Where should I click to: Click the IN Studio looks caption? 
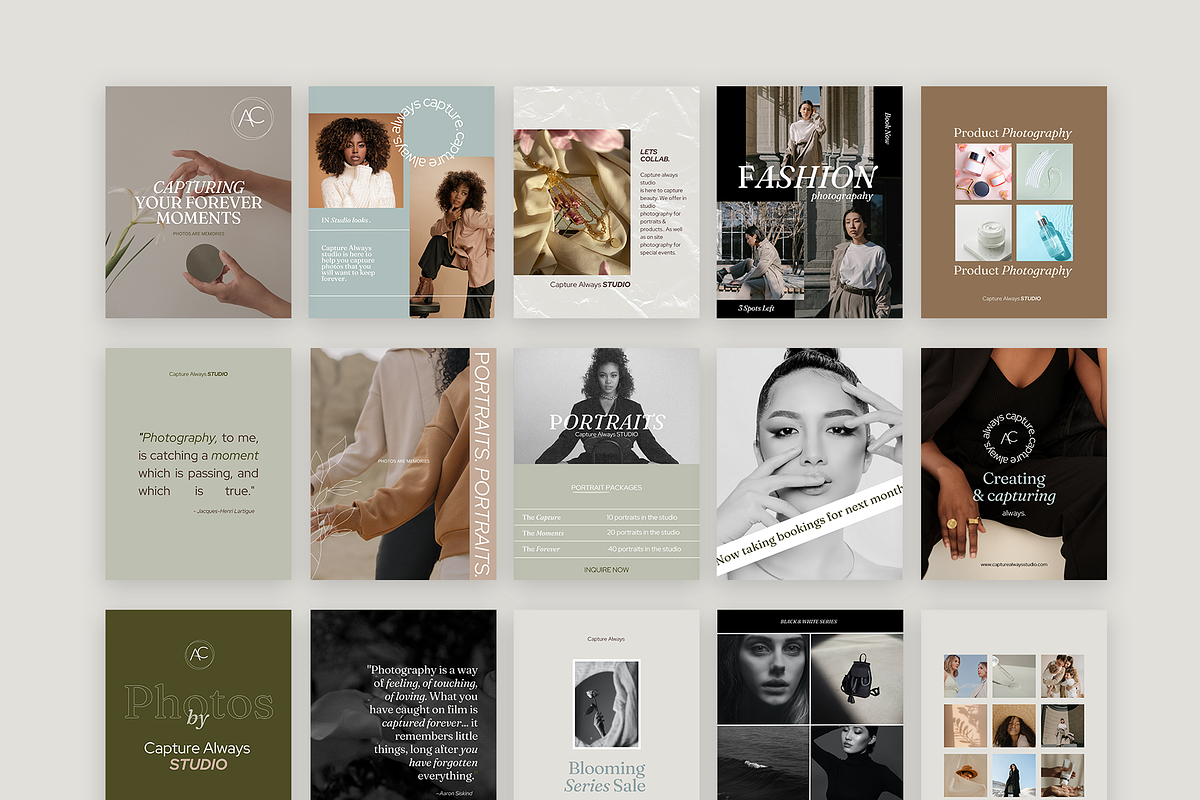(x=346, y=218)
